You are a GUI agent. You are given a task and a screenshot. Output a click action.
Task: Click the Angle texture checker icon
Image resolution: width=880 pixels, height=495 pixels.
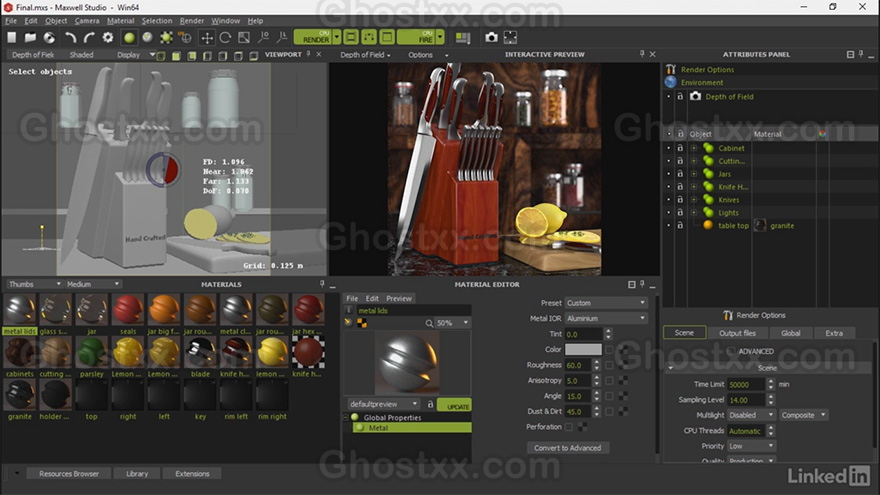[623, 396]
